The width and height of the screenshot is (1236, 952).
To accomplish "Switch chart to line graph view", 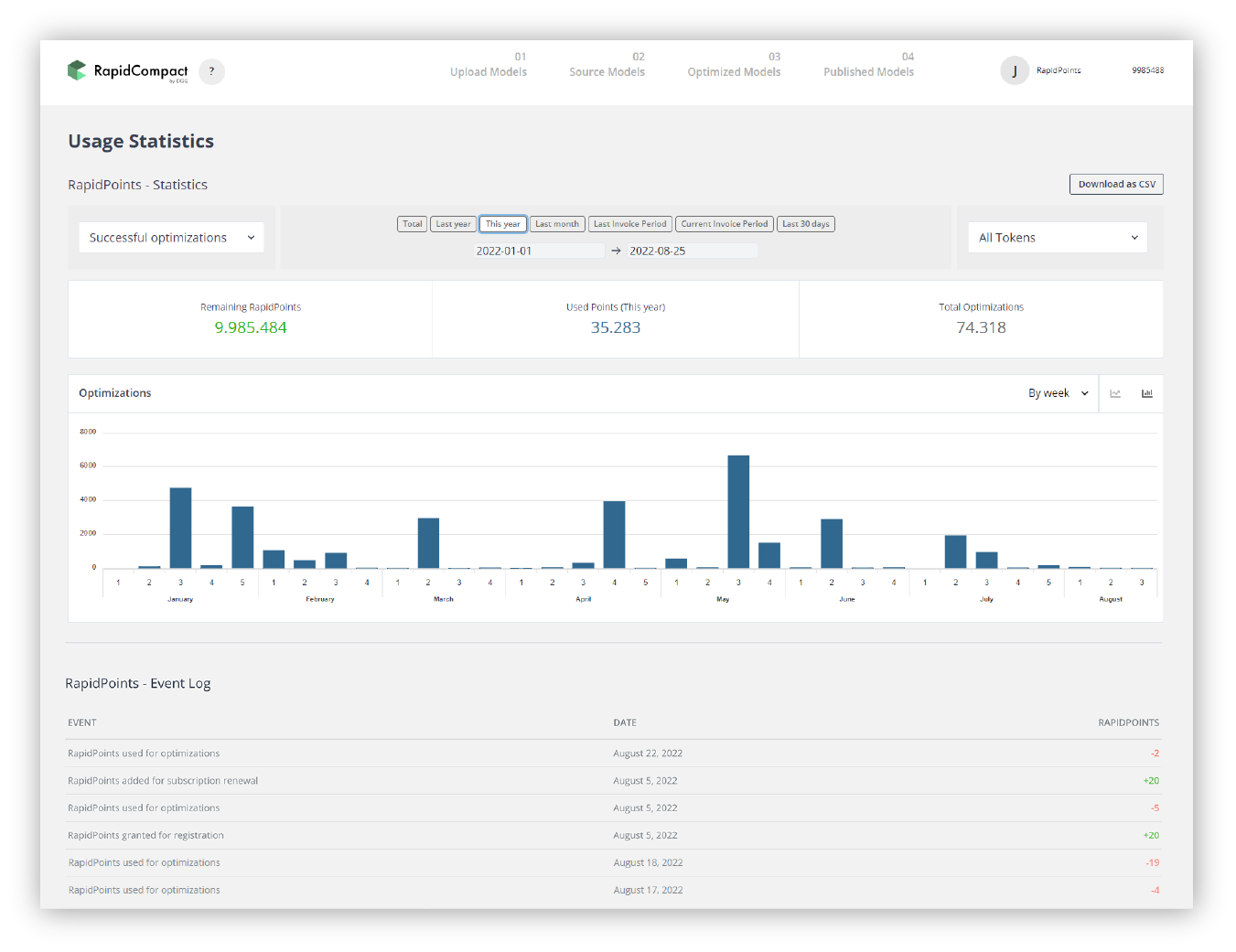I will [x=1115, y=393].
